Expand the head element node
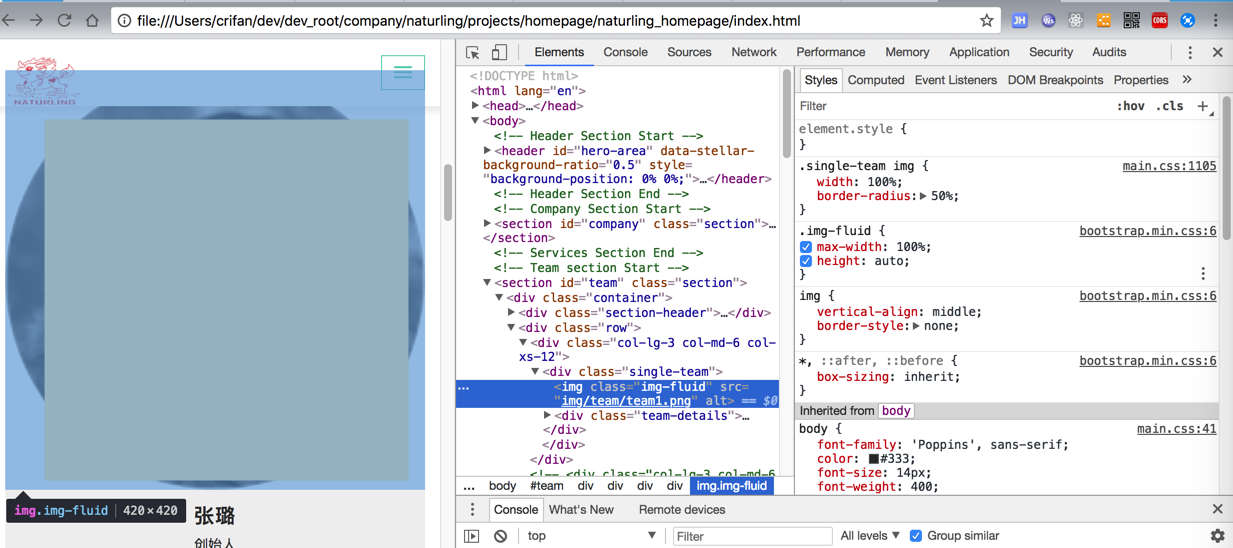 coord(476,106)
